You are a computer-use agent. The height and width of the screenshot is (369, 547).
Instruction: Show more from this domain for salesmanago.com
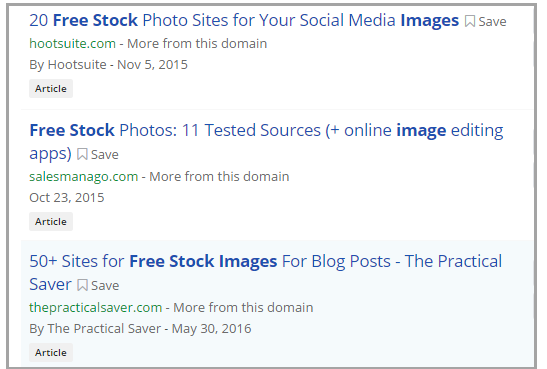(x=219, y=176)
